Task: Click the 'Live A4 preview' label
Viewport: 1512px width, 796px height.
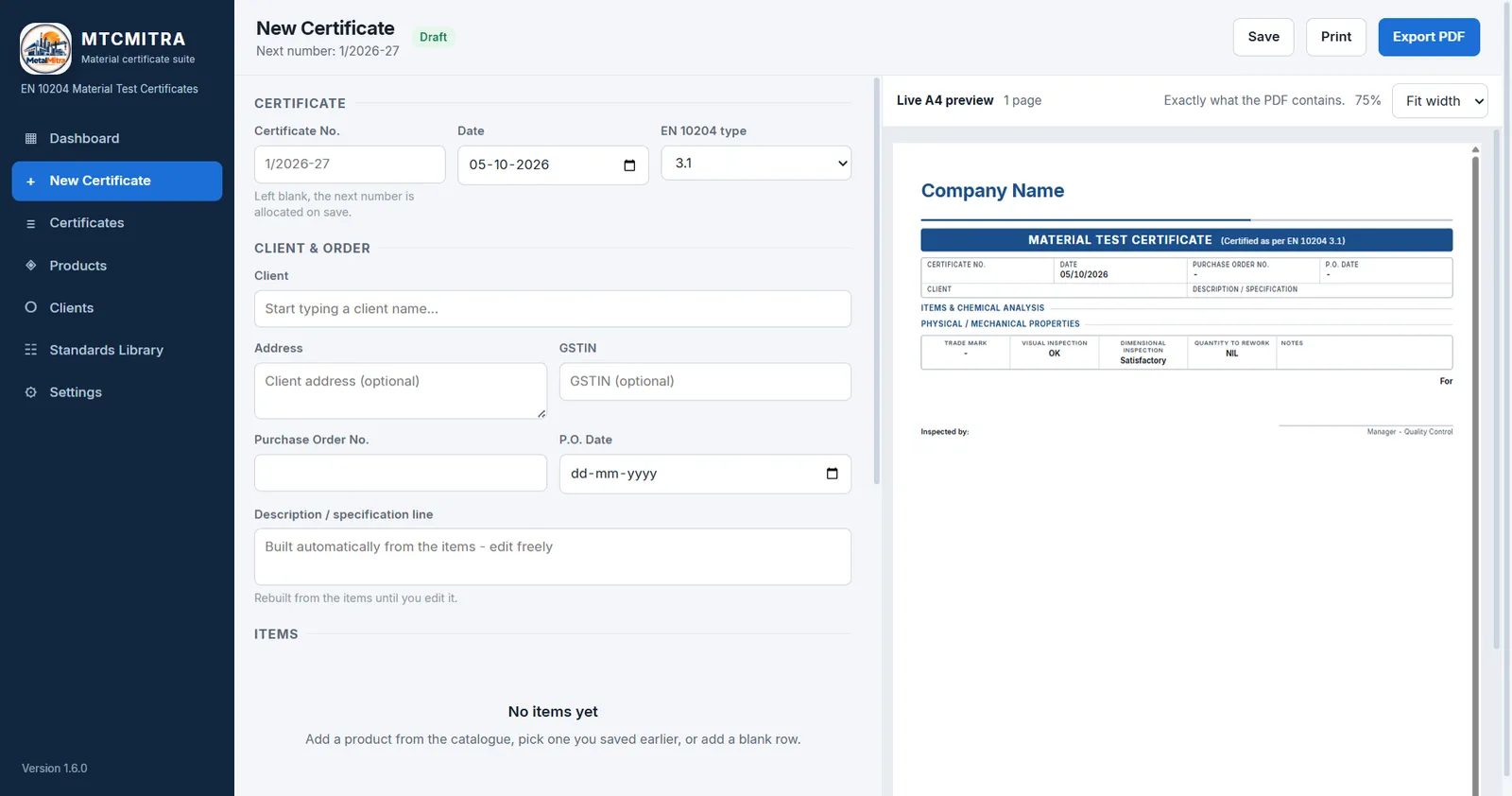Action: pyautogui.click(x=945, y=100)
